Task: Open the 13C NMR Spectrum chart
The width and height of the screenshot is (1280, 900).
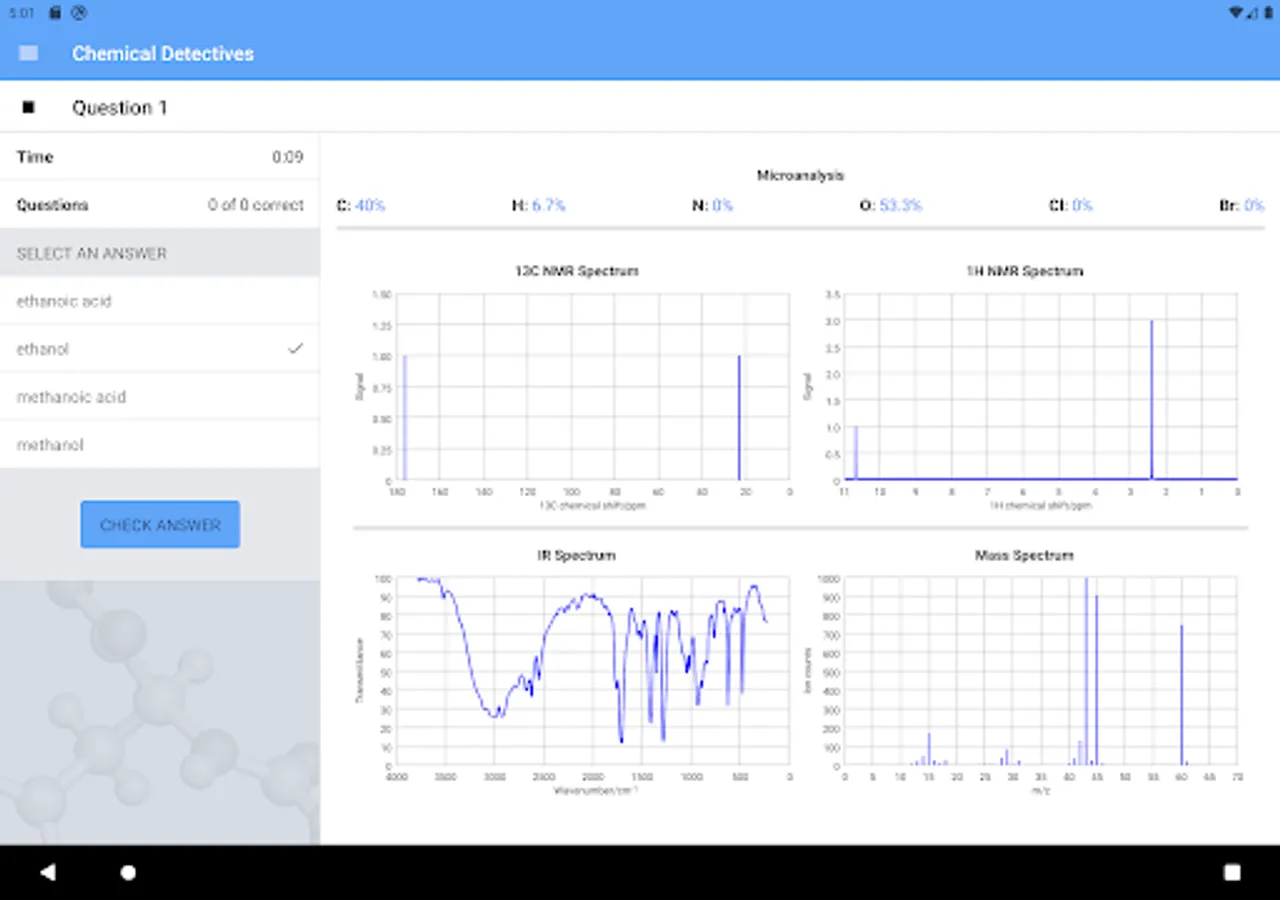Action: (x=576, y=390)
